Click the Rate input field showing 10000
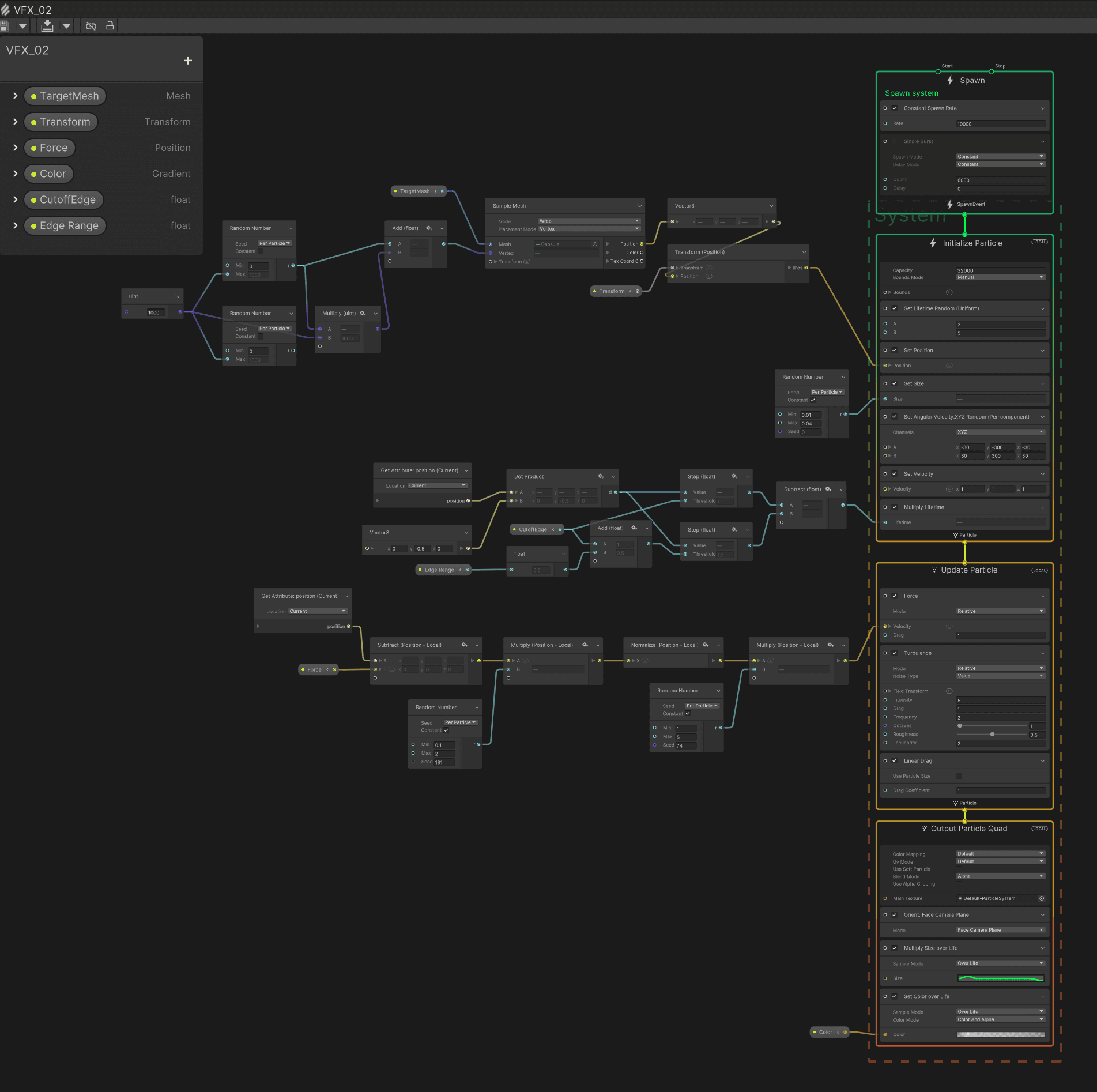The height and width of the screenshot is (1092, 1097). tap(1000, 124)
